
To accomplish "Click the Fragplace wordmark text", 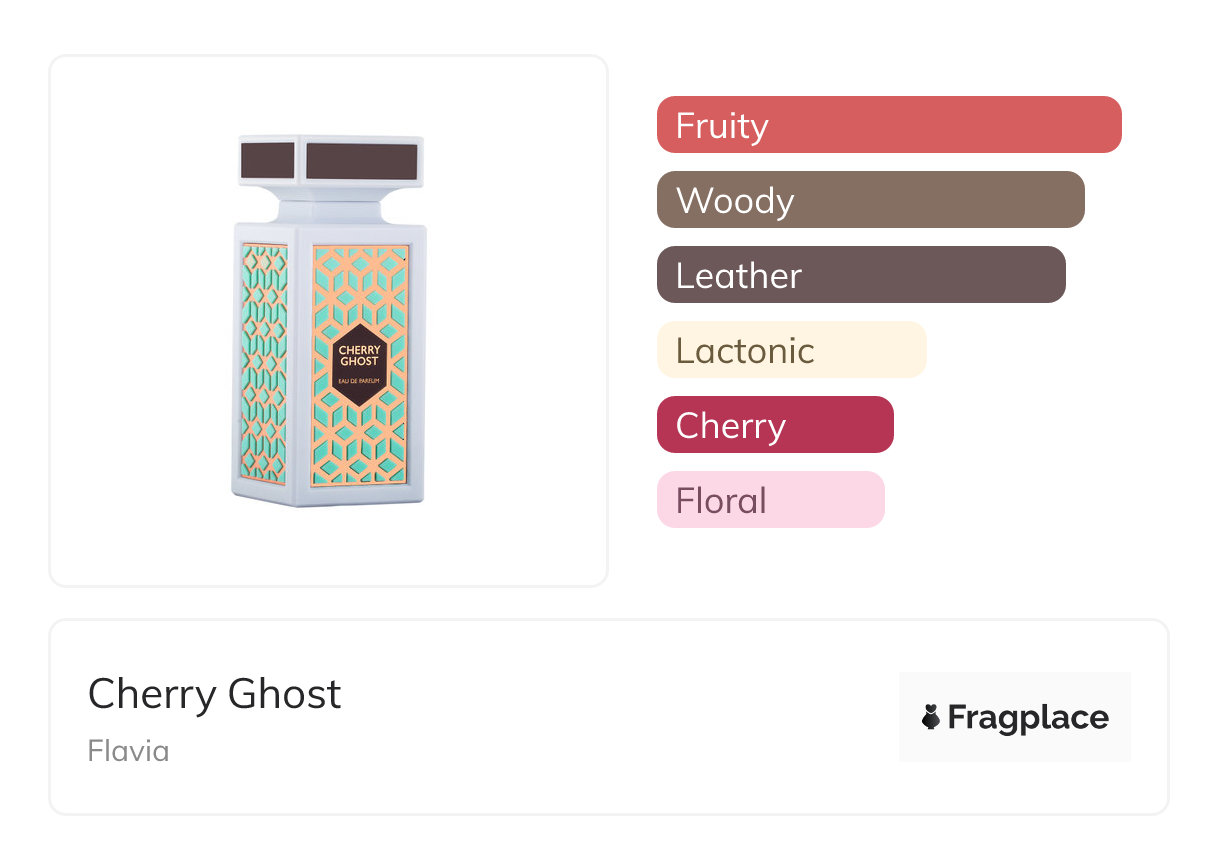I will tap(1028, 718).
